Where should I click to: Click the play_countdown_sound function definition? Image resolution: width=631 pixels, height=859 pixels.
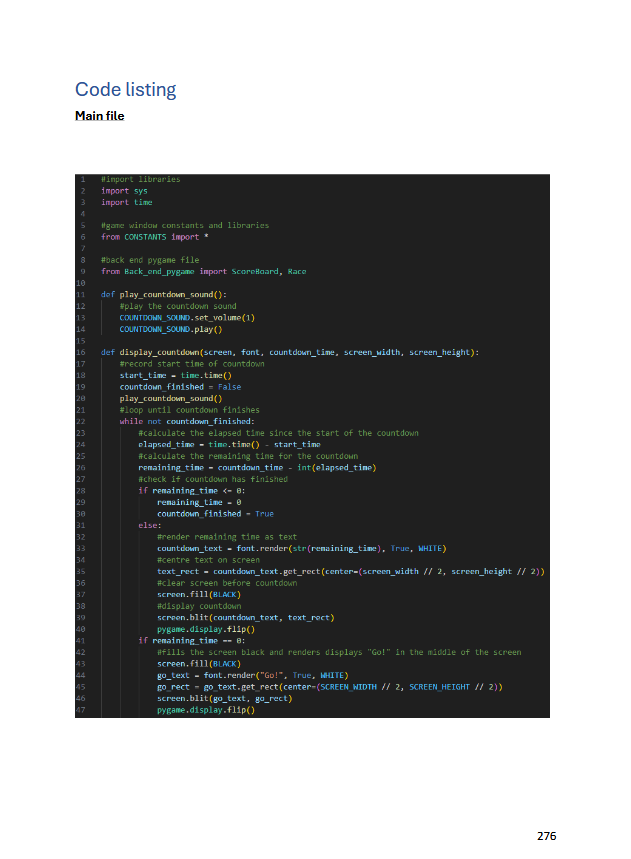pos(164,294)
